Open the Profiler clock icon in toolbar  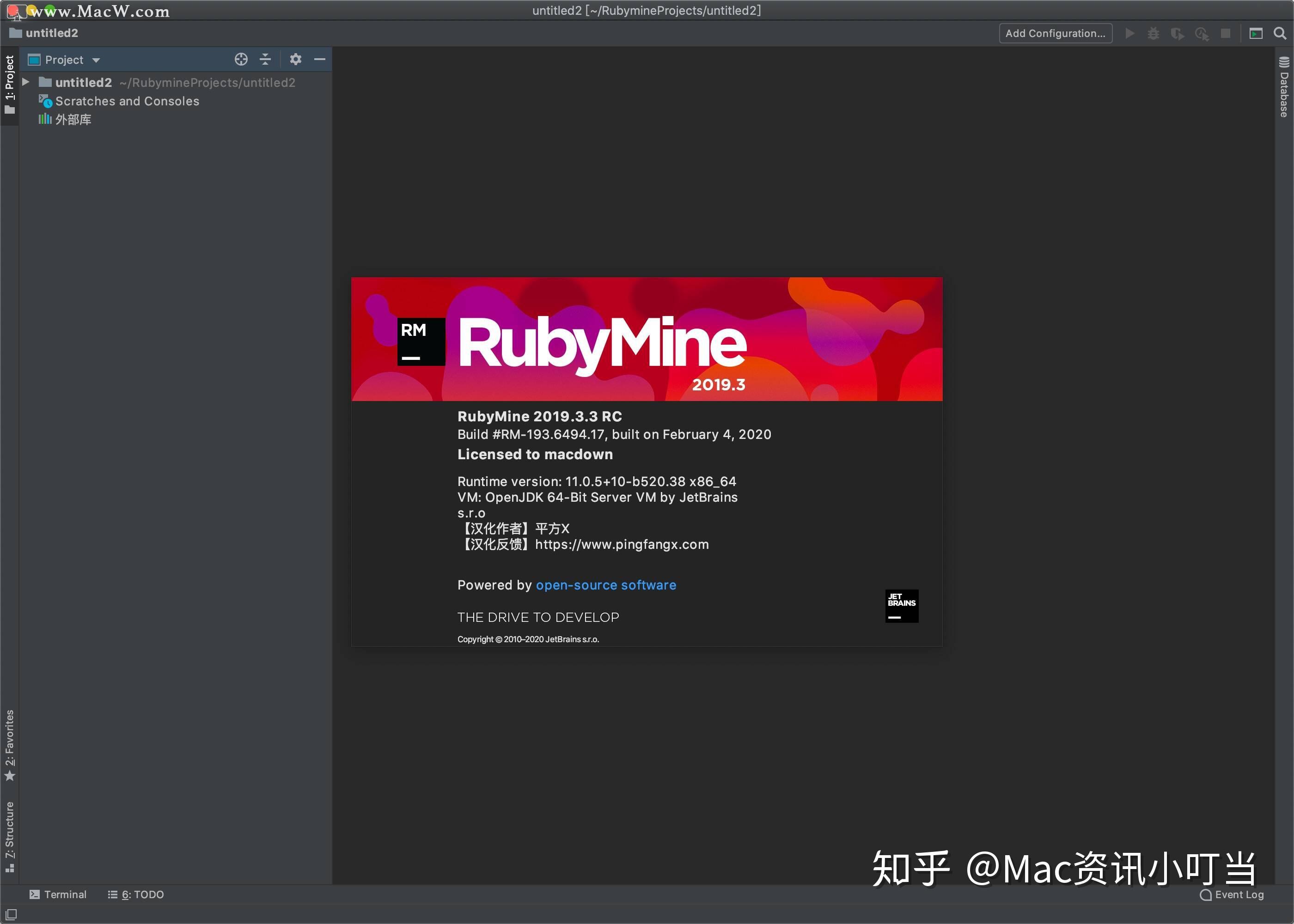point(1202,33)
